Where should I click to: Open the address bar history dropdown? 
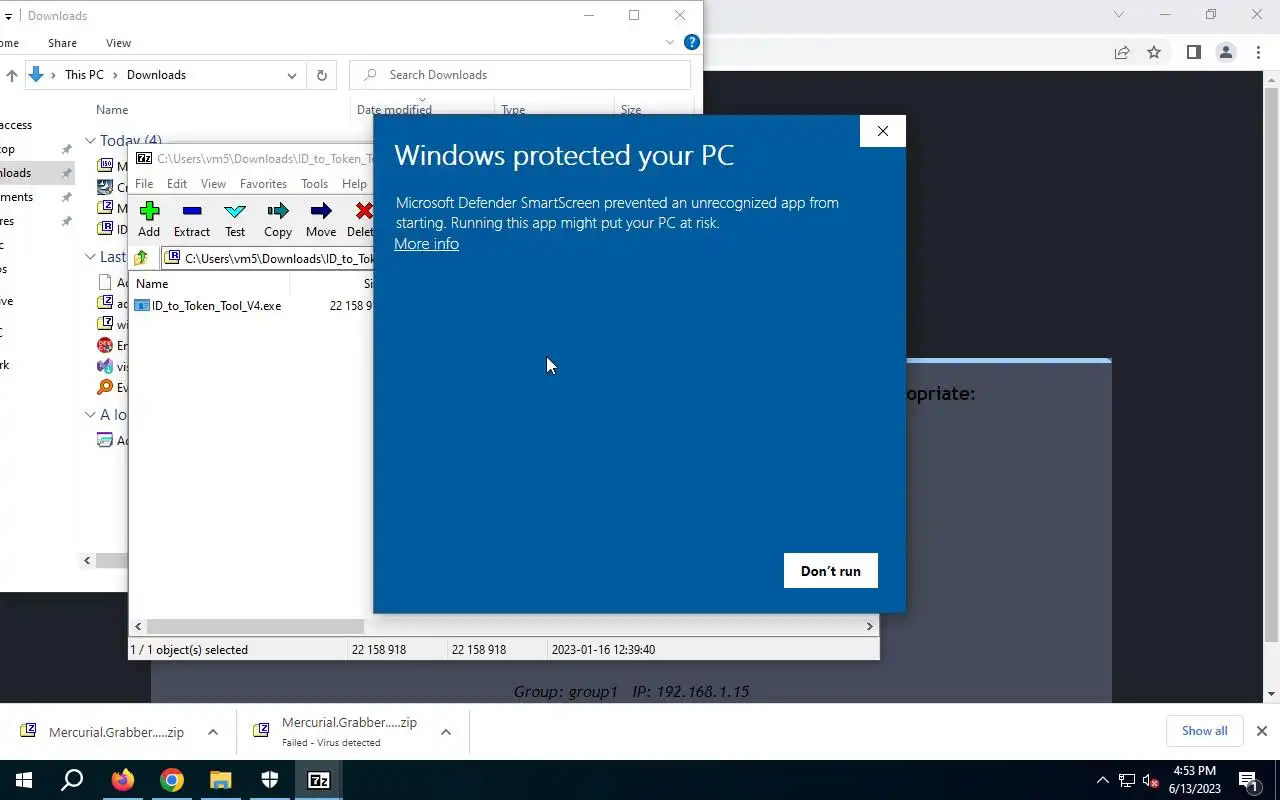(x=291, y=75)
